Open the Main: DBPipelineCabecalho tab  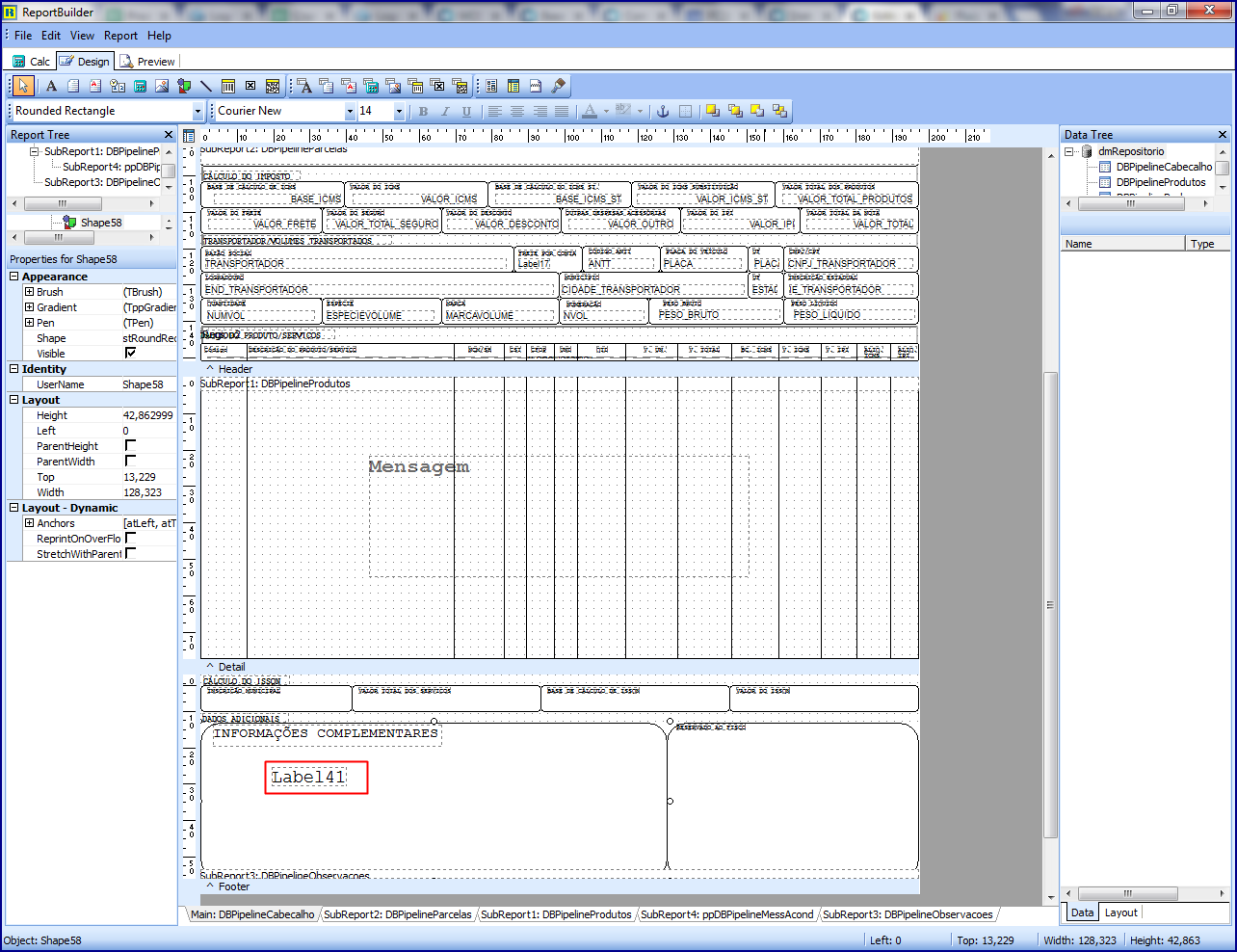click(252, 914)
